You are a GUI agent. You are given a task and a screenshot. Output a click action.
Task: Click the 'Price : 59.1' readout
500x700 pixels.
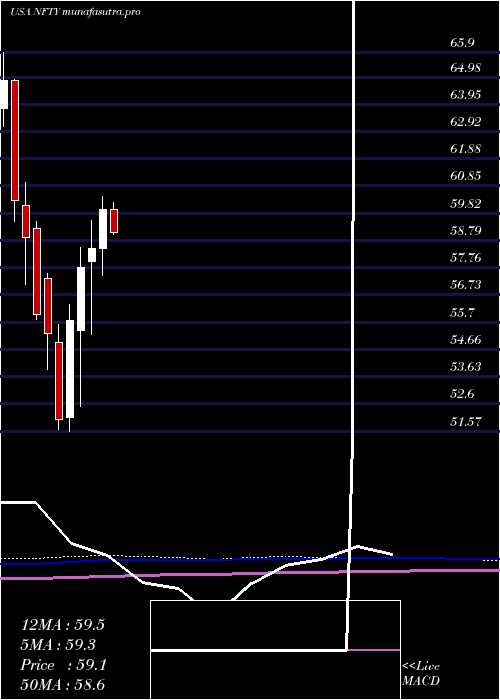click(x=63, y=665)
